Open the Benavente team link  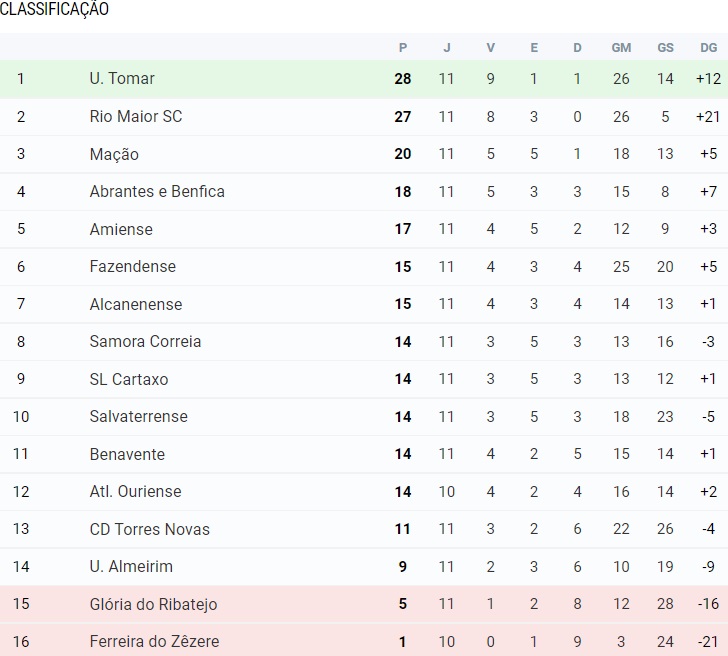point(126,454)
